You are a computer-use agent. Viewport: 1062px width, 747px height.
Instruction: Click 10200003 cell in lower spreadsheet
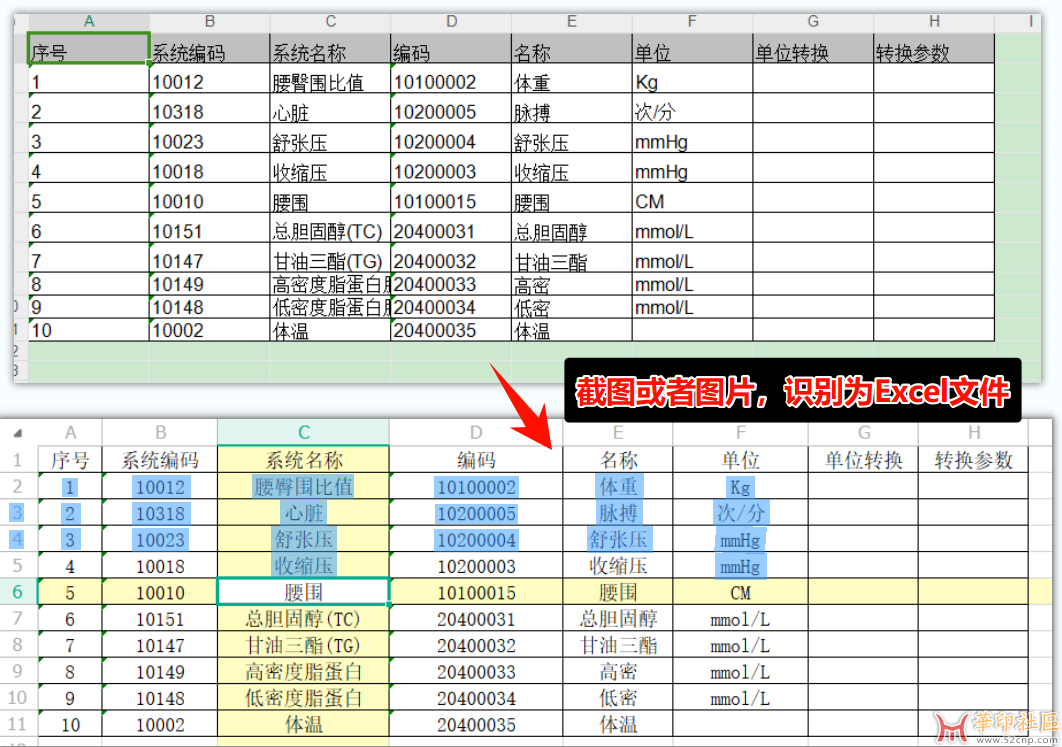pos(476,565)
